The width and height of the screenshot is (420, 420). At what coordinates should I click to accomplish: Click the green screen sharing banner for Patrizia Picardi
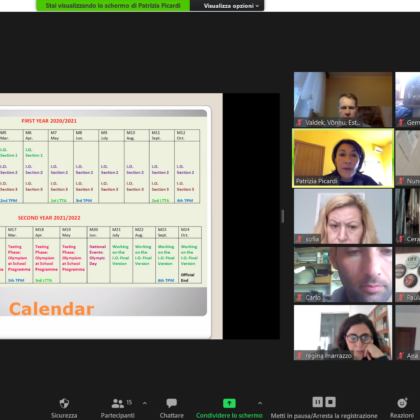click(113, 5)
